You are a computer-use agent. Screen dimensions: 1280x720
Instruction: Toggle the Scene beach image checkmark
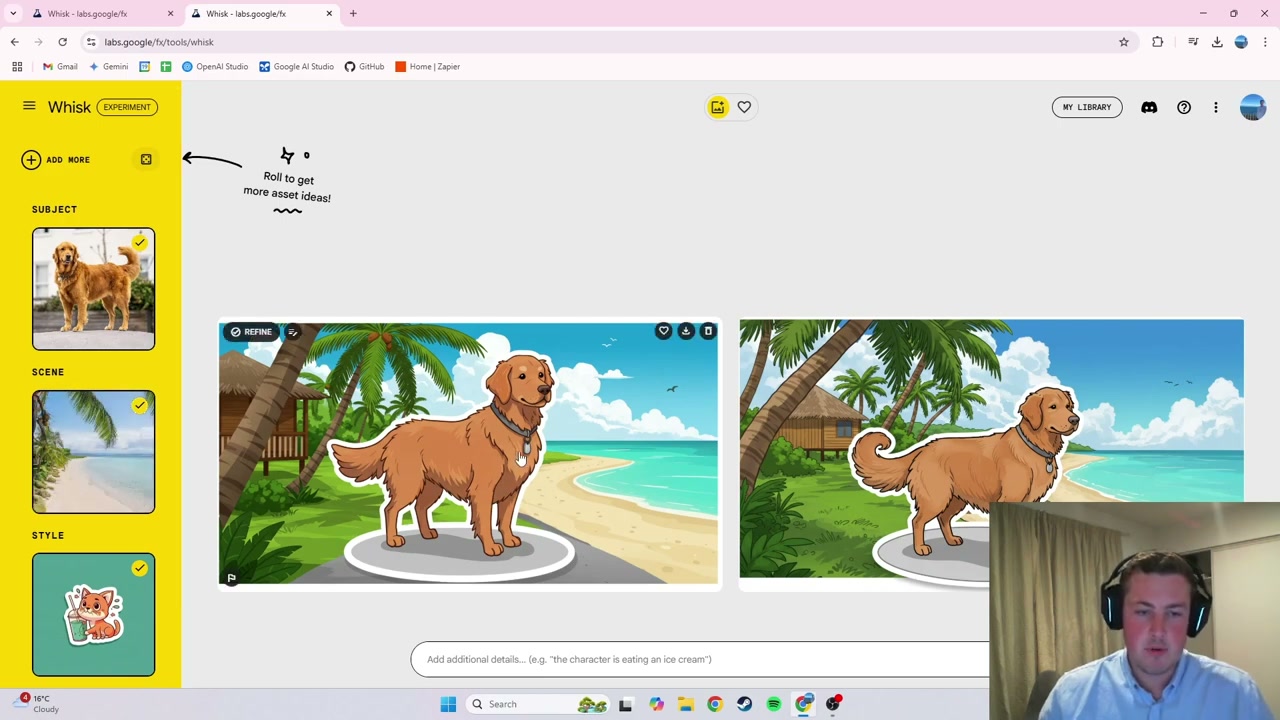click(x=140, y=405)
